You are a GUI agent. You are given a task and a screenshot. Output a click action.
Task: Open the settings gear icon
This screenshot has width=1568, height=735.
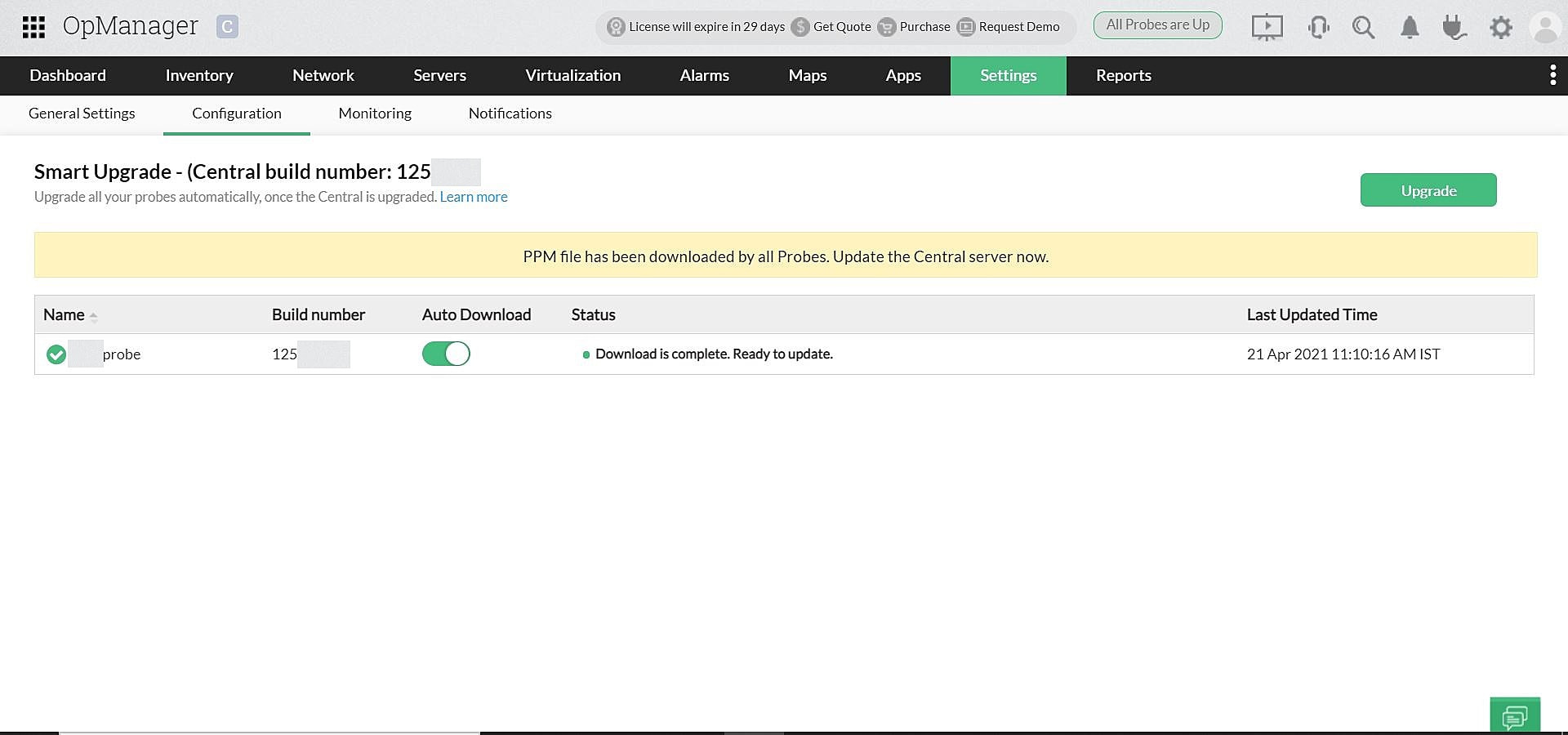(x=1500, y=27)
